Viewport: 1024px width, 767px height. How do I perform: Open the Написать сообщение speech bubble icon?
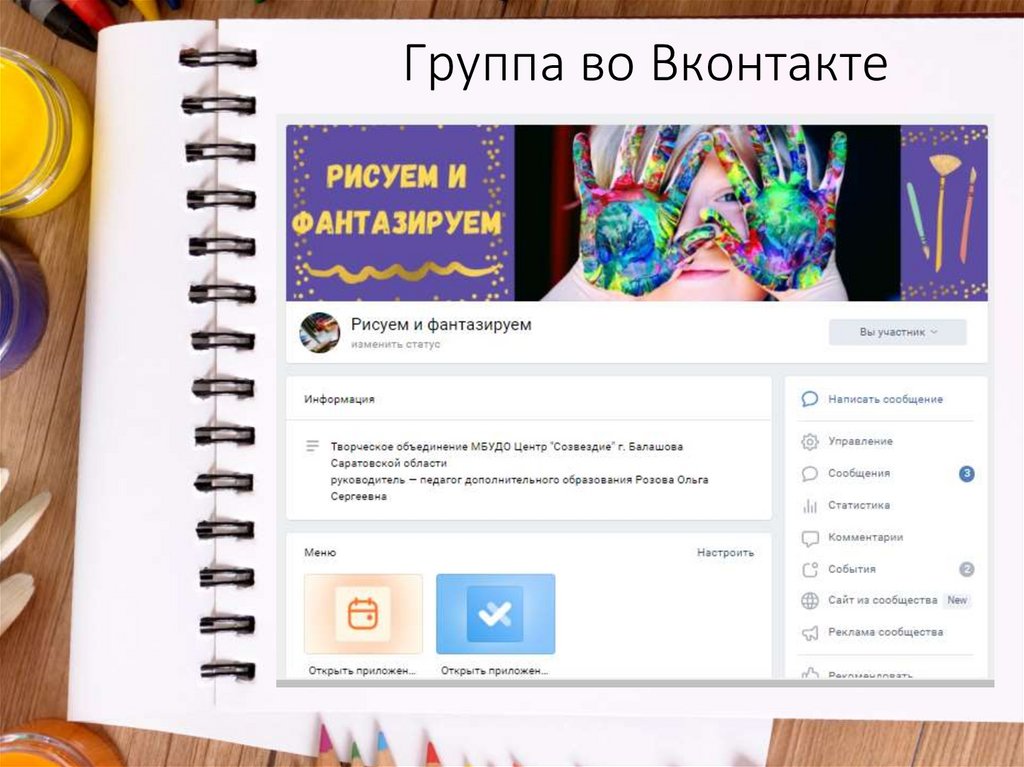[x=810, y=399]
